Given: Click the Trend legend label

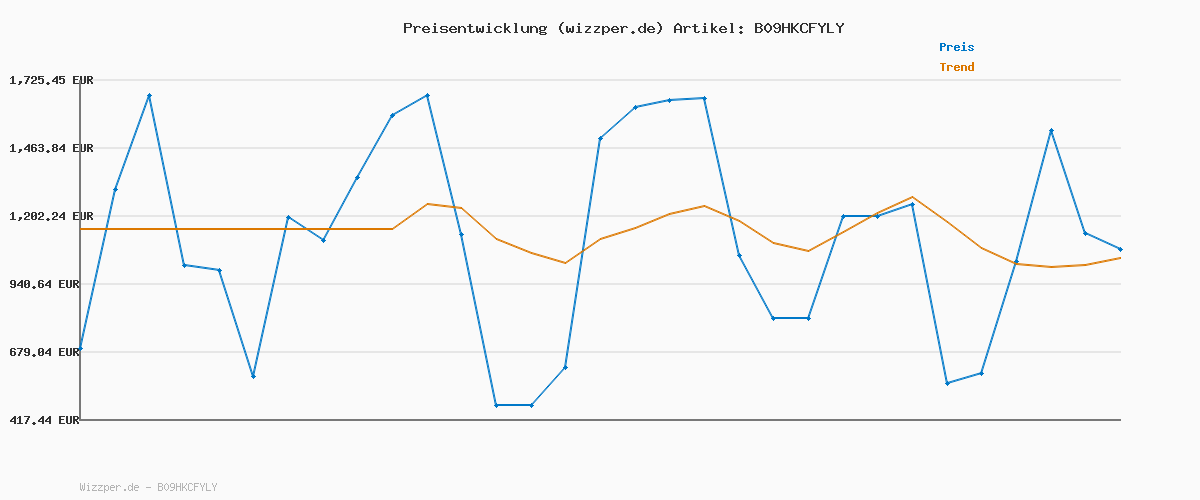Looking at the screenshot, I should (x=956, y=67).
